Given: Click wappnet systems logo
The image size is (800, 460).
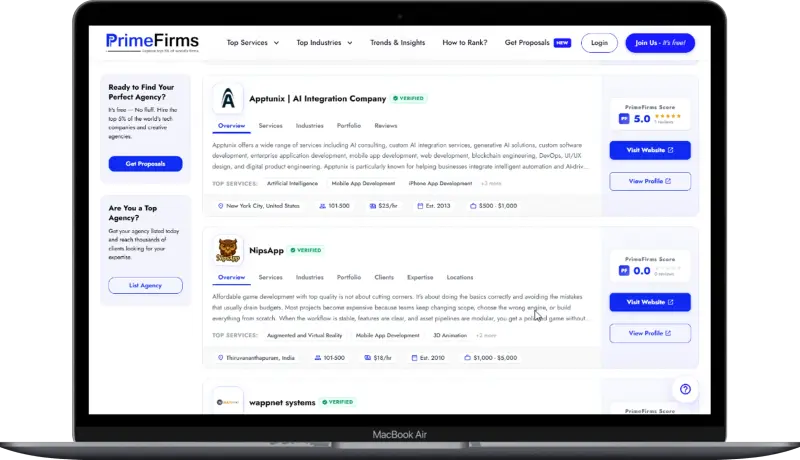Looking at the screenshot, I should point(228,401).
